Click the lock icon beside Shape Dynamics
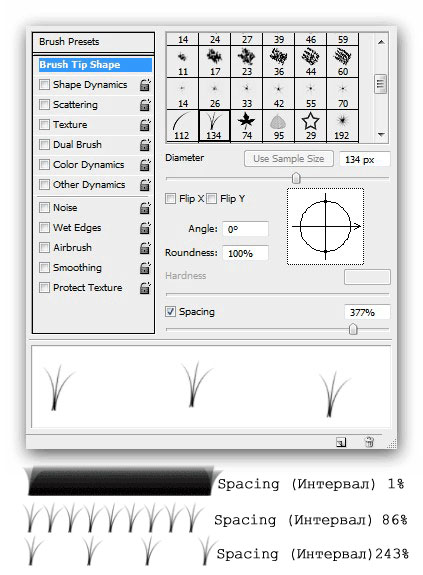Screen dimensions: 423x575 pos(145,85)
